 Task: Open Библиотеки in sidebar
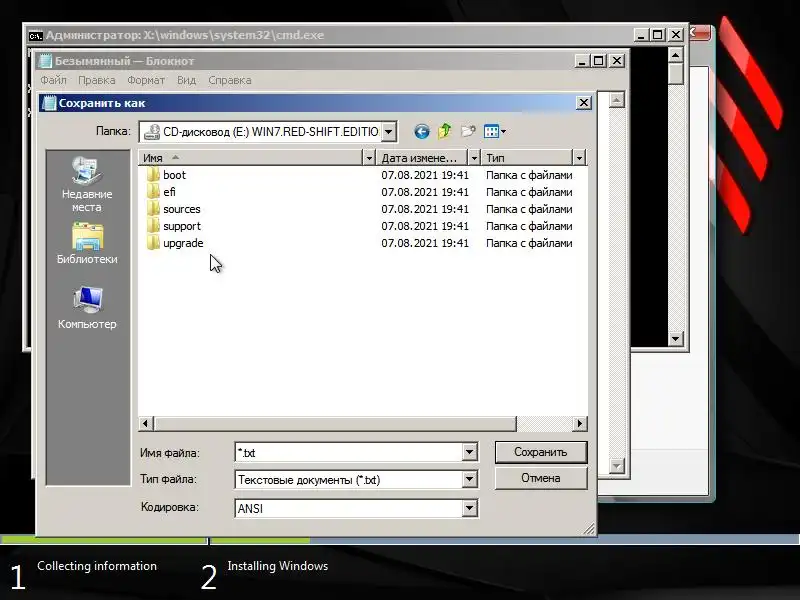click(x=87, y=244)
